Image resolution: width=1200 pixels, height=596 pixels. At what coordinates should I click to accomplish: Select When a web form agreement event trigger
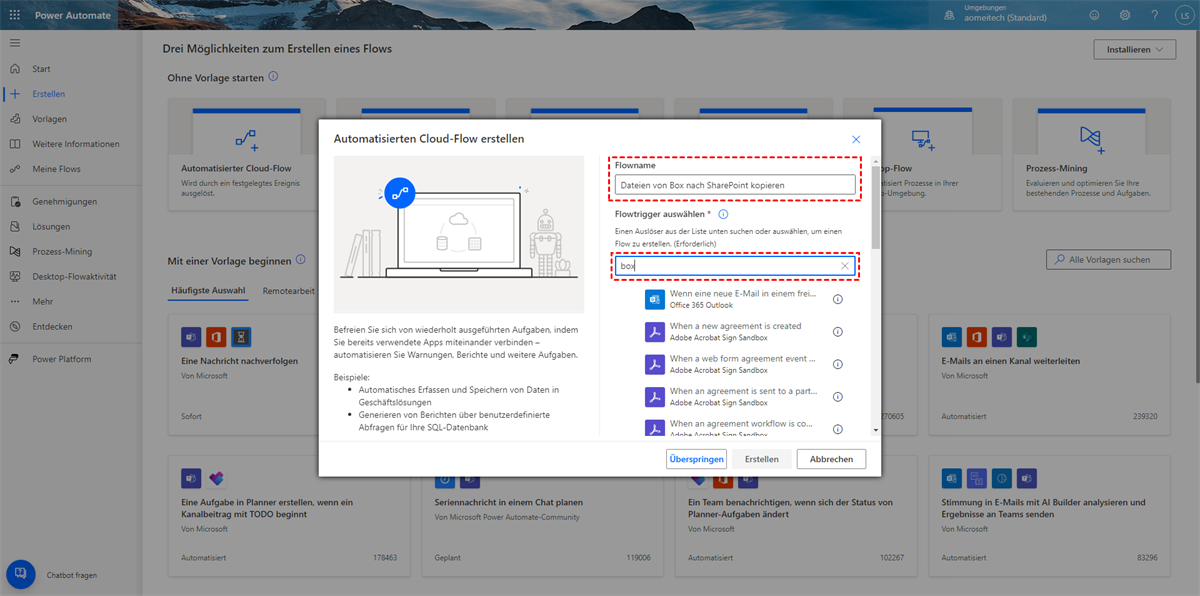point(731,364)
